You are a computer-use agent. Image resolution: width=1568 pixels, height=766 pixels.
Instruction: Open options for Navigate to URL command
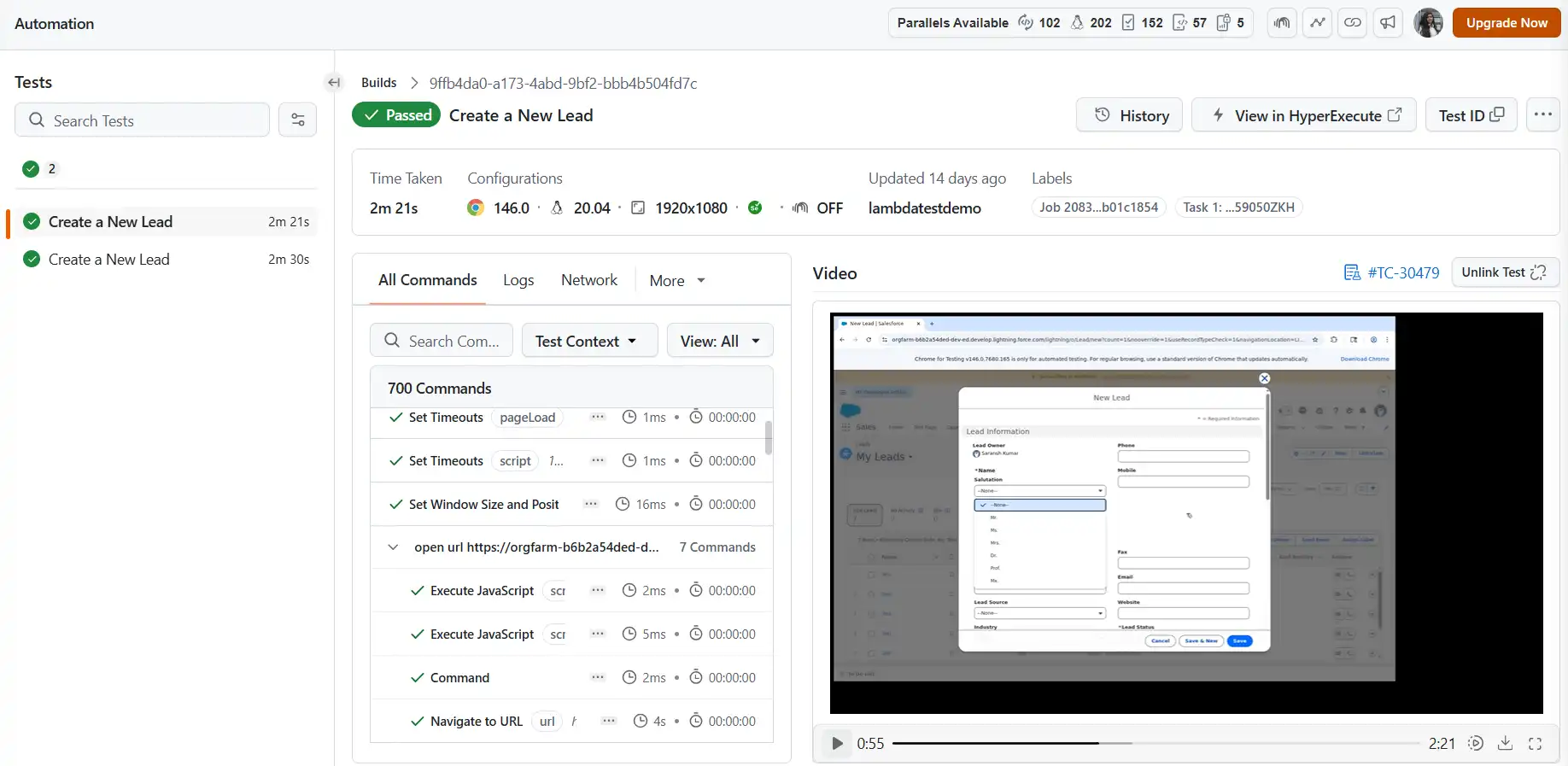pos(609,721)
